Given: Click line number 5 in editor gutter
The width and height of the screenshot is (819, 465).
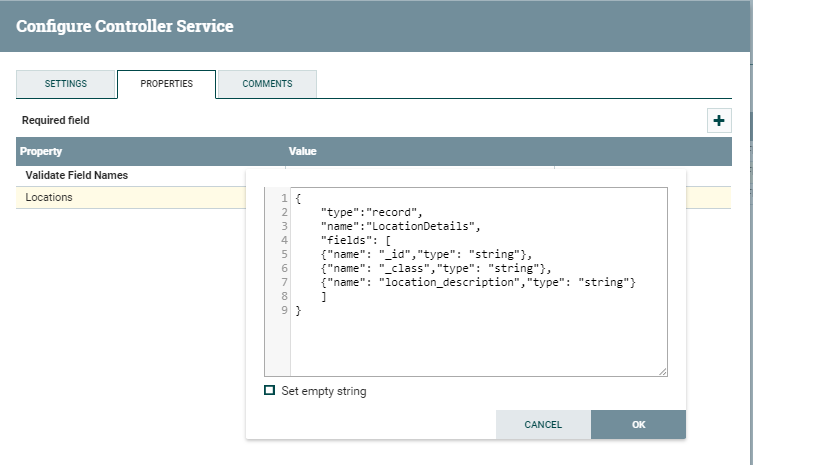Looking at the screenshot, I should (284, 254).
